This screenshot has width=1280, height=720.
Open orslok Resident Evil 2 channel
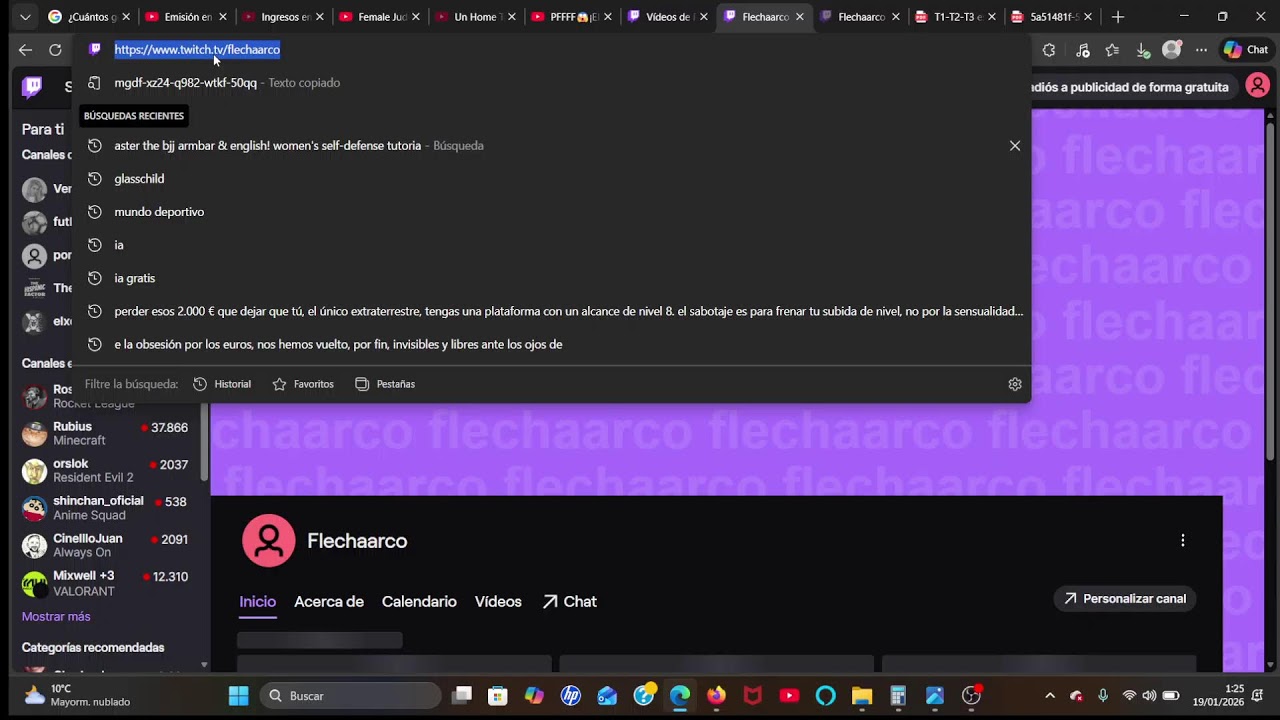(105, 471)
